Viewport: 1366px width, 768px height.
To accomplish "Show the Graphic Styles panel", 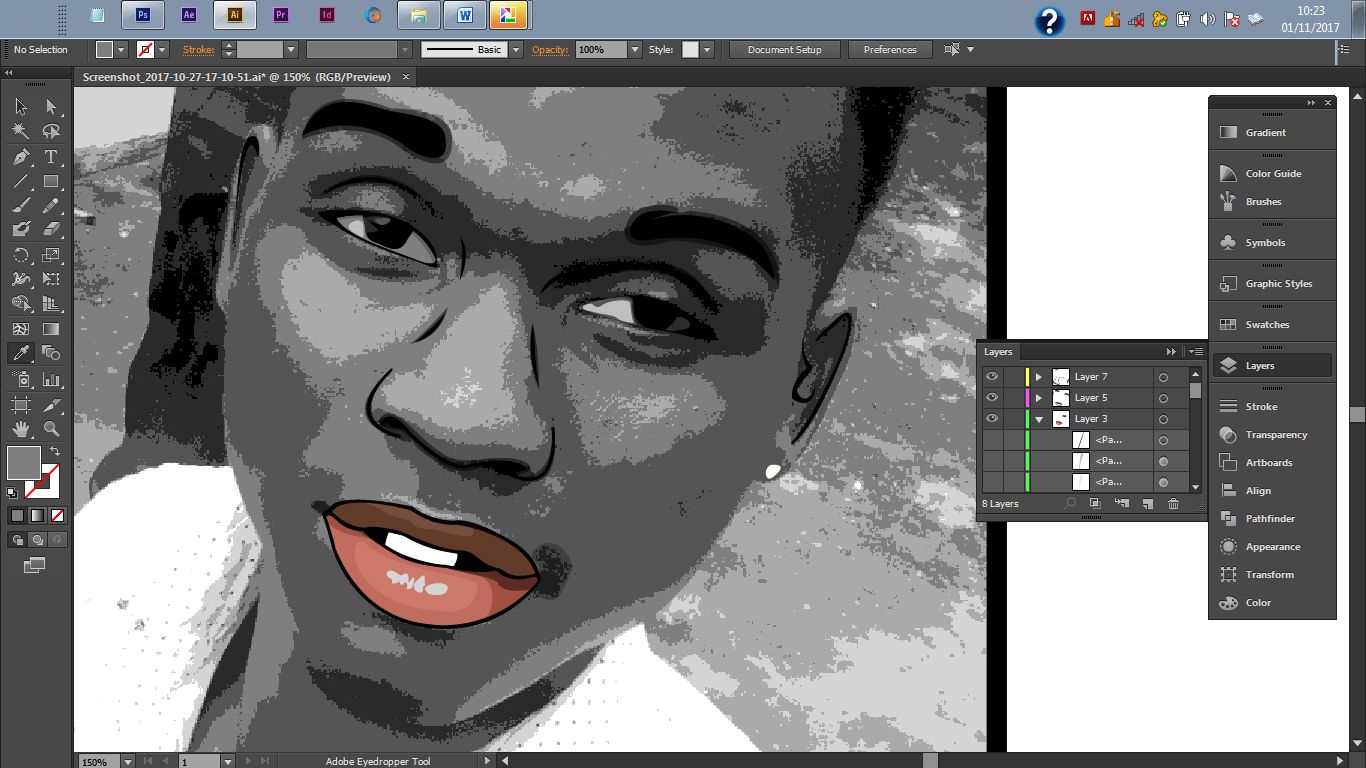I will (x=1272, y=284).
